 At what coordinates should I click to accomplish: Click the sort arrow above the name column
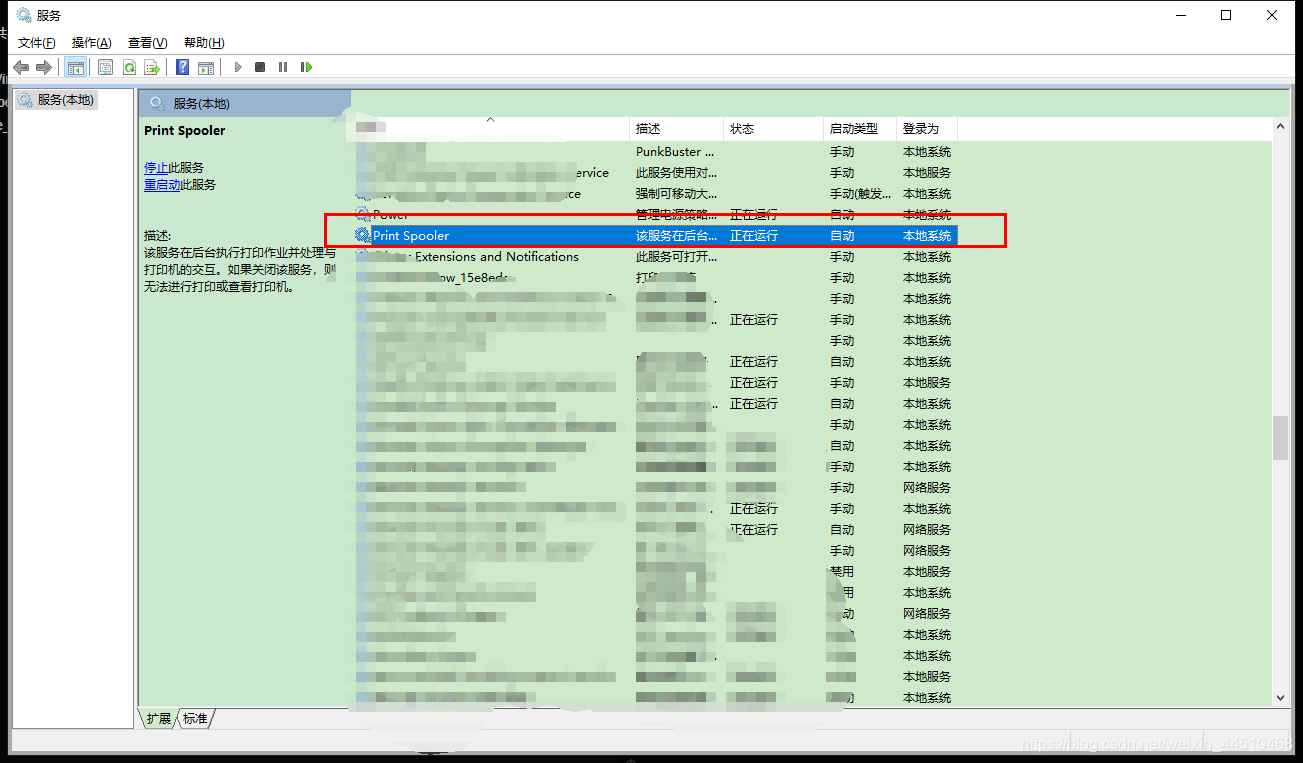pos(490,120)
